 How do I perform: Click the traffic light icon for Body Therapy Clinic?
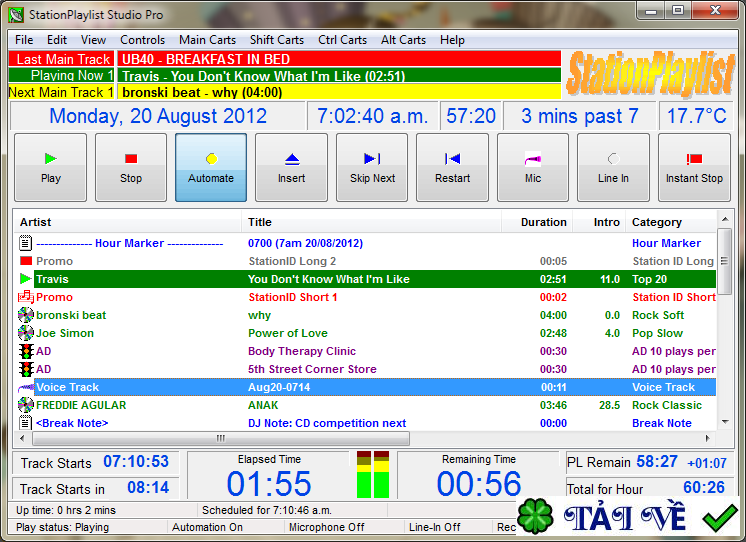tap(26, 351)
